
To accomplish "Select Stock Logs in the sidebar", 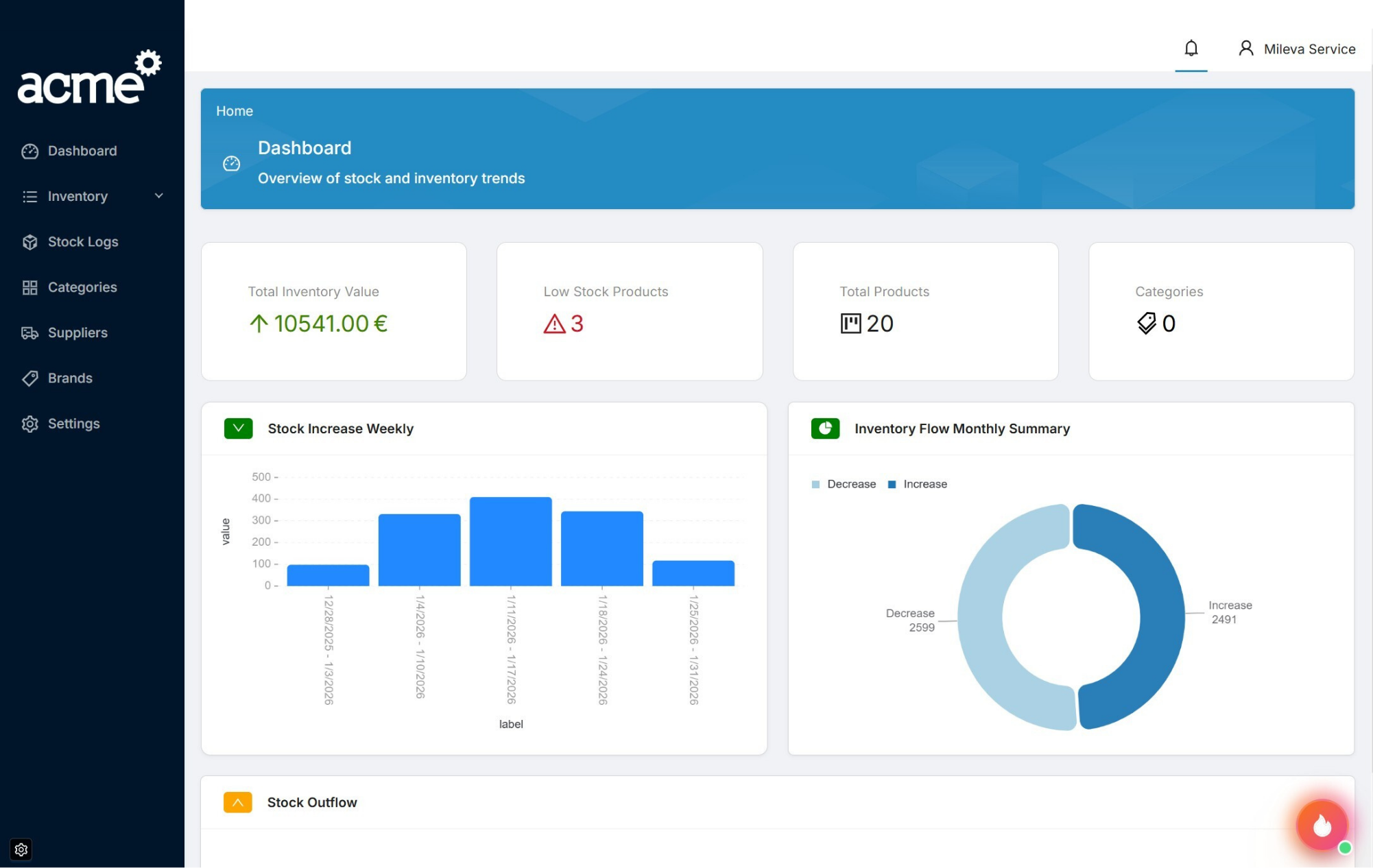I will tap(82, 241).
